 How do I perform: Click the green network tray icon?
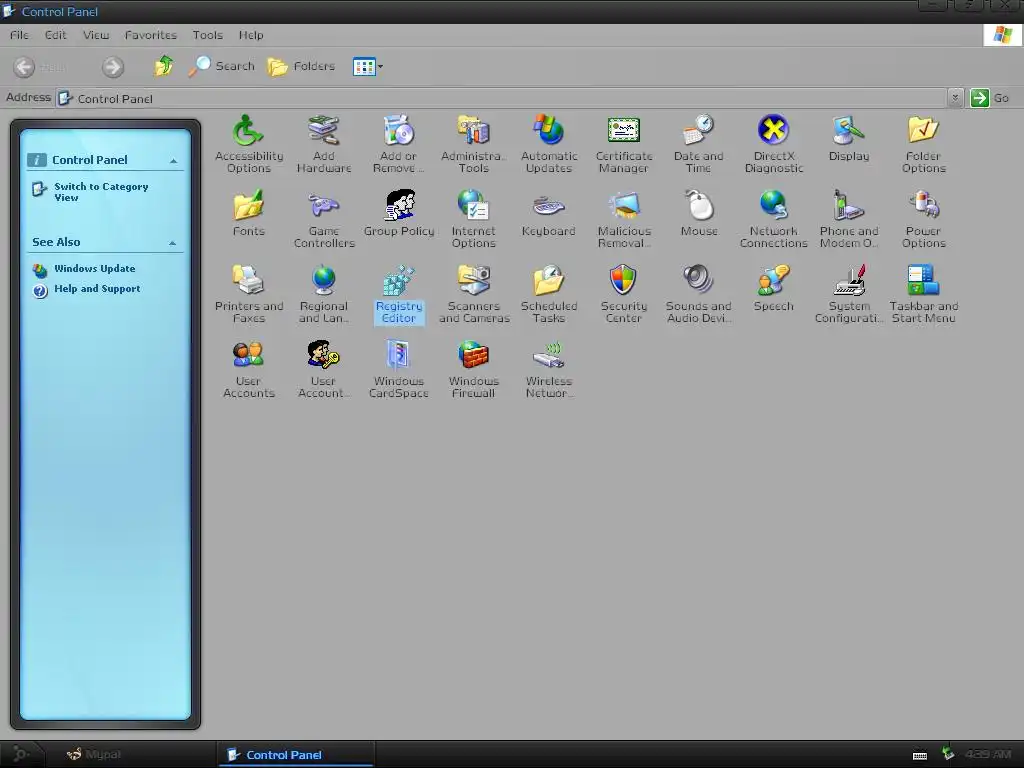coord(948,754)
